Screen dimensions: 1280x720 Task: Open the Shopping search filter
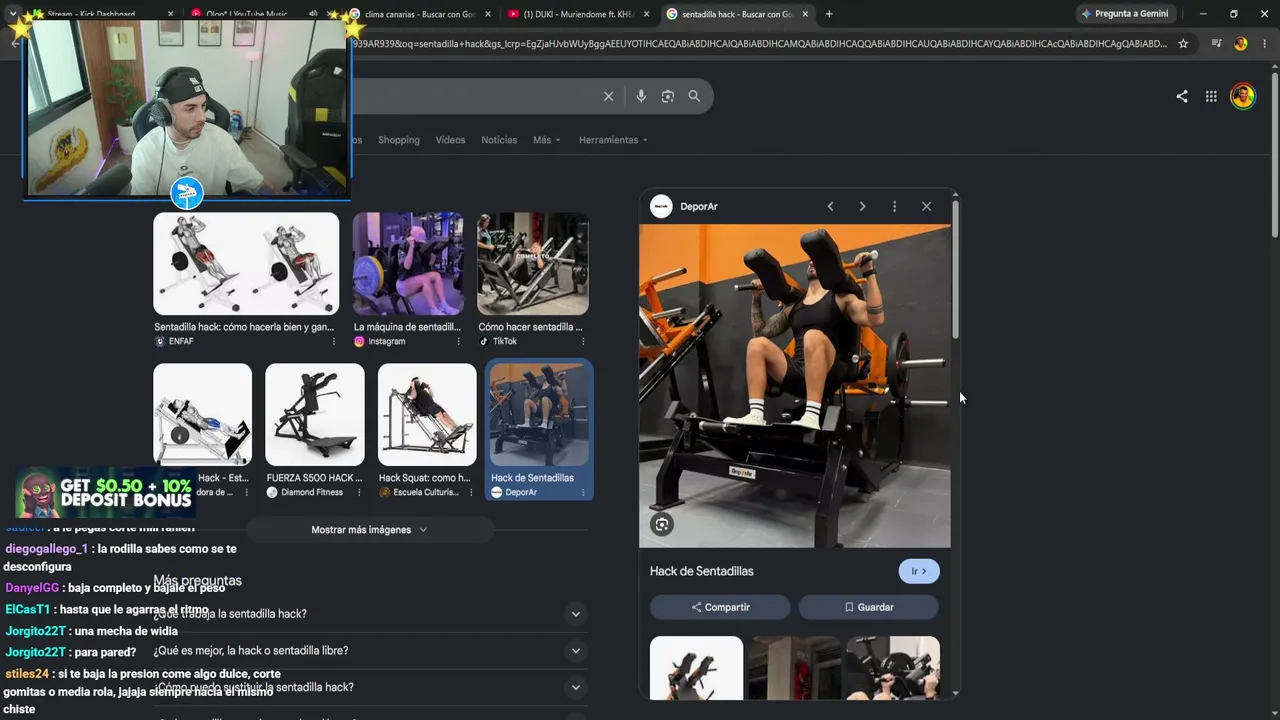pyautogui.click(x=399, y=140)
